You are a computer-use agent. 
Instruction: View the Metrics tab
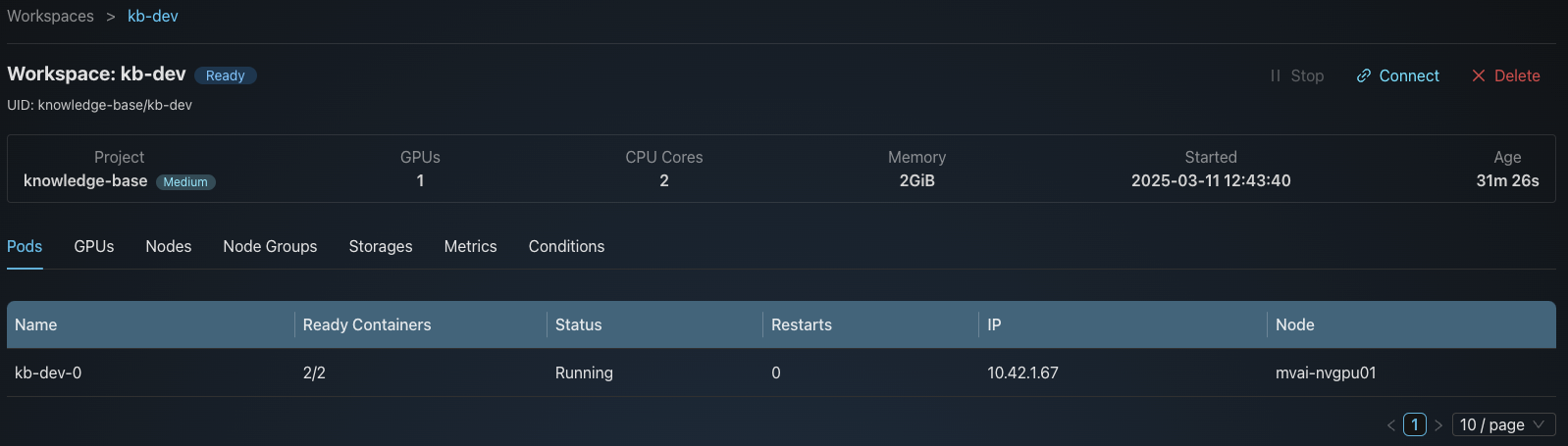470,246
